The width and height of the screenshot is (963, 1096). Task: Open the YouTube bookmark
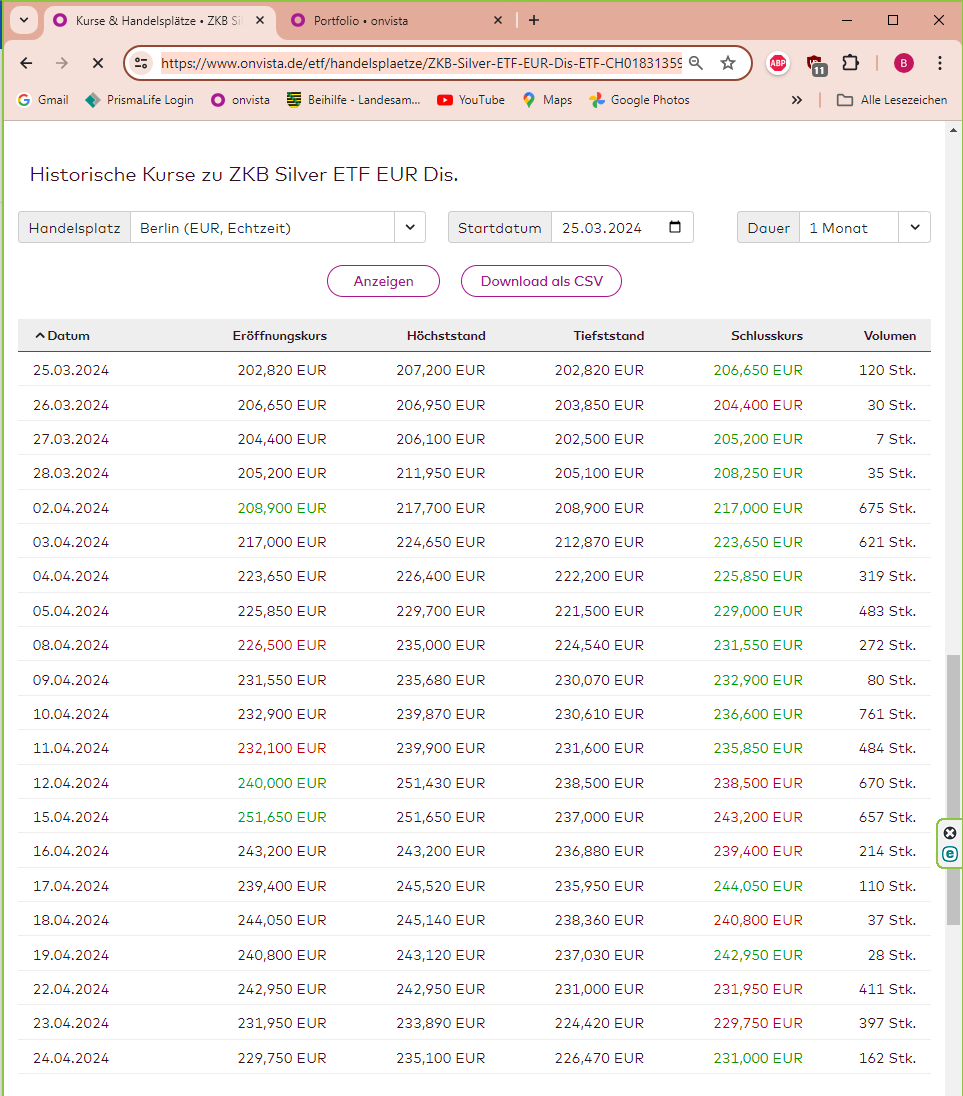pos(471,100)
